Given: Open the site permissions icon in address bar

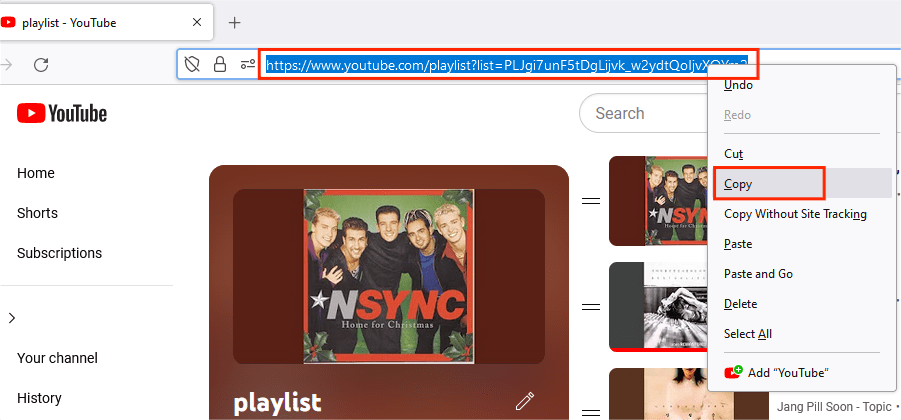Looking at the screenshot, I should tap(247, 65).
